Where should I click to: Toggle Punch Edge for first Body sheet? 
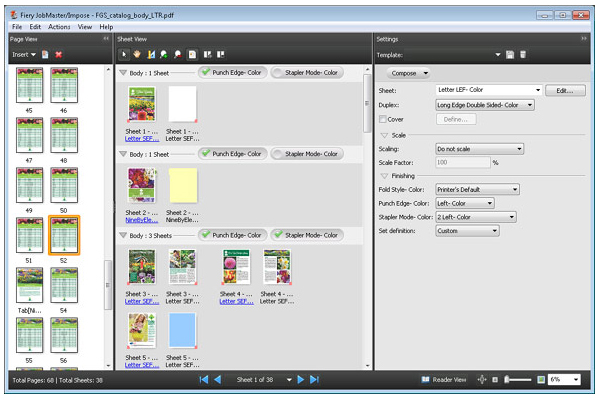[x=231, y=72]
